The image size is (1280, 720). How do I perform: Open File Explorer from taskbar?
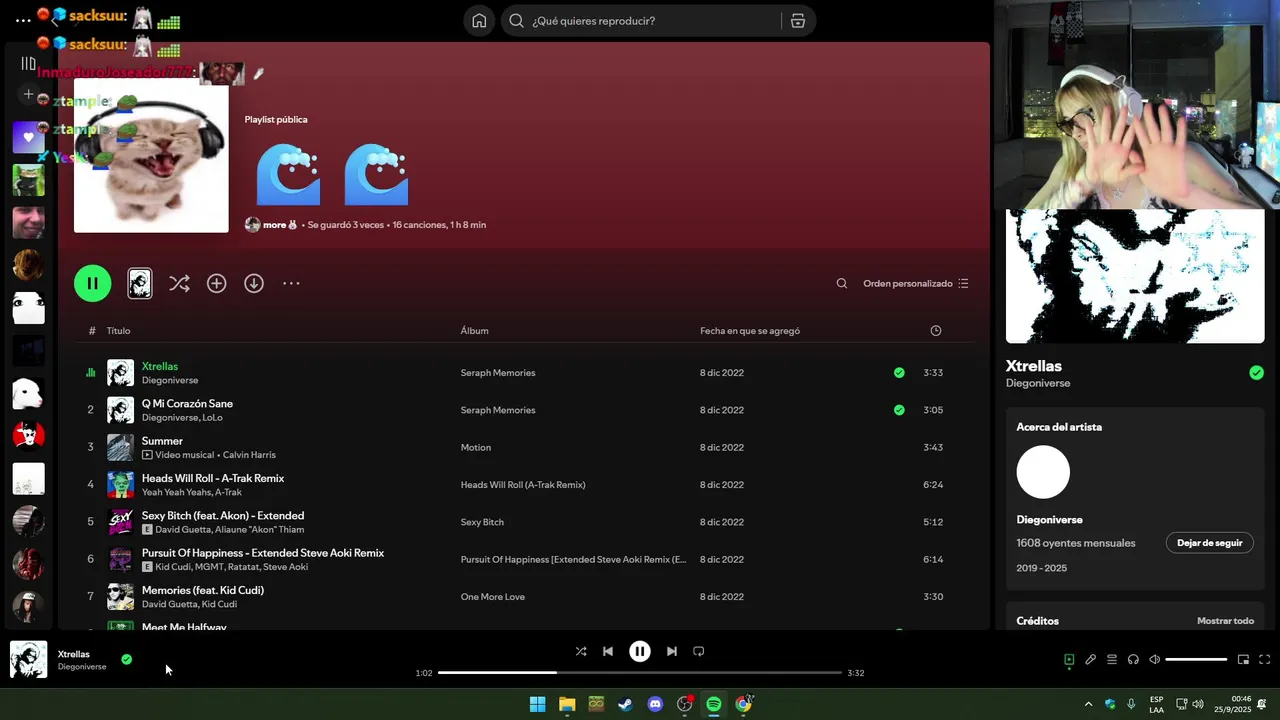tap(567, 704)
